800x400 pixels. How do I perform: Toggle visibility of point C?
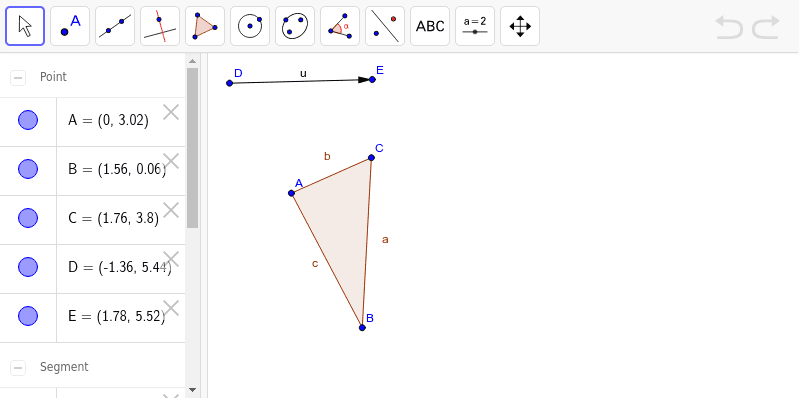pos(28,218)
